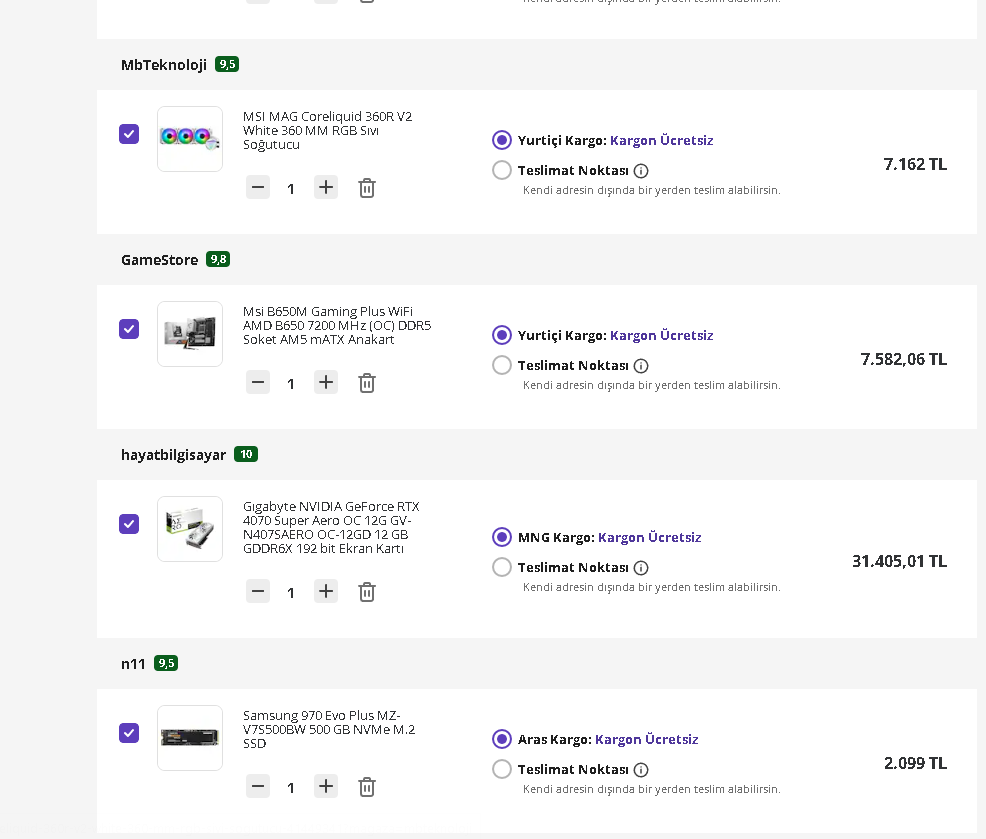
Task: Decrease quantity of the Msi B650M motherboard
Action: (258, 382)
